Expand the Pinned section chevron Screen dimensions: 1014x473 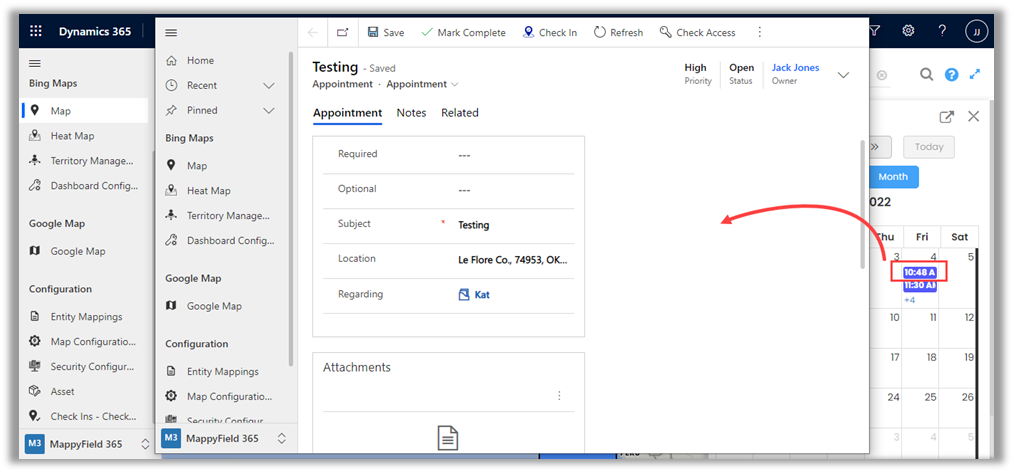pyautogui.click(x=268, y=110)
